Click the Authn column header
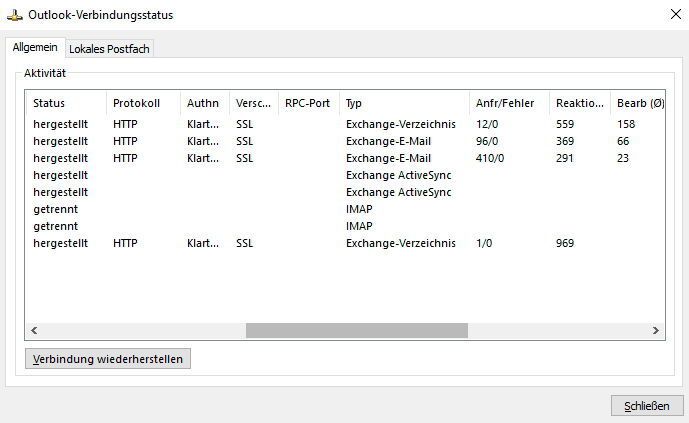Image resolution: width=689 pixels, height=423 pixels. tap(205, 103)
